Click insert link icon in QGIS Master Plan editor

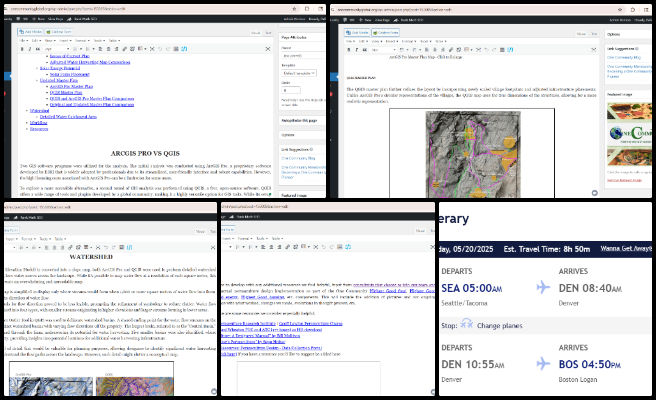click(451, 50)
